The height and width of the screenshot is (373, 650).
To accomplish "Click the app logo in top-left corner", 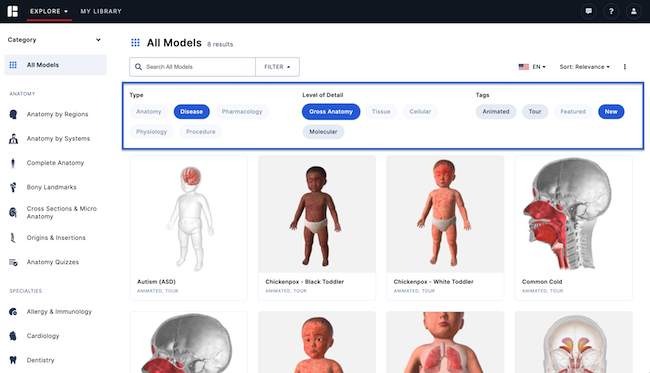I will pyautogui.click(x=13, y=11).
